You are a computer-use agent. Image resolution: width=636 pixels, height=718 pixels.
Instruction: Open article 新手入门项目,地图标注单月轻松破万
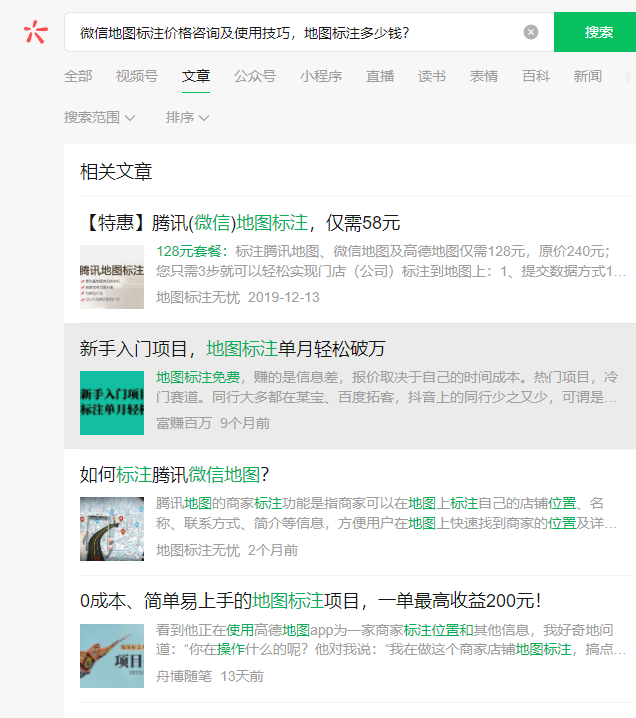pyautogui.click(x=232, y=349)
